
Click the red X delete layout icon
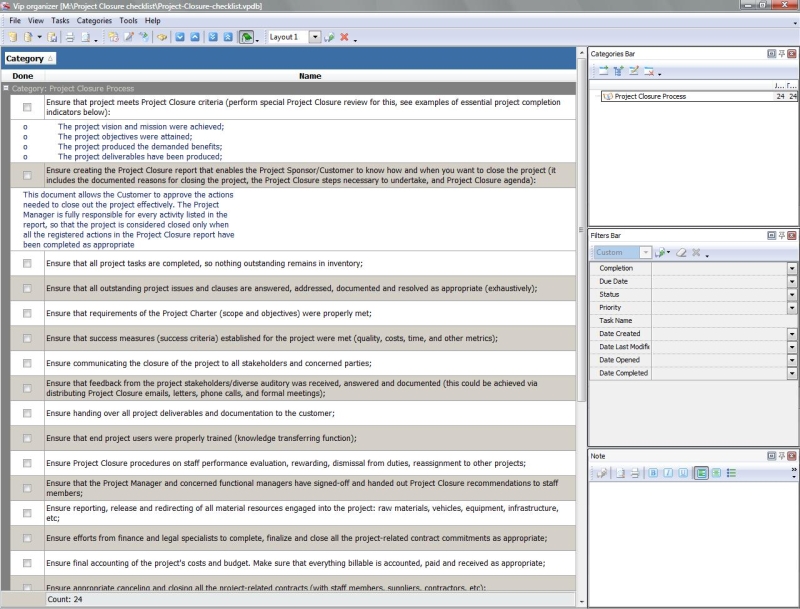(x=344, y=37)
